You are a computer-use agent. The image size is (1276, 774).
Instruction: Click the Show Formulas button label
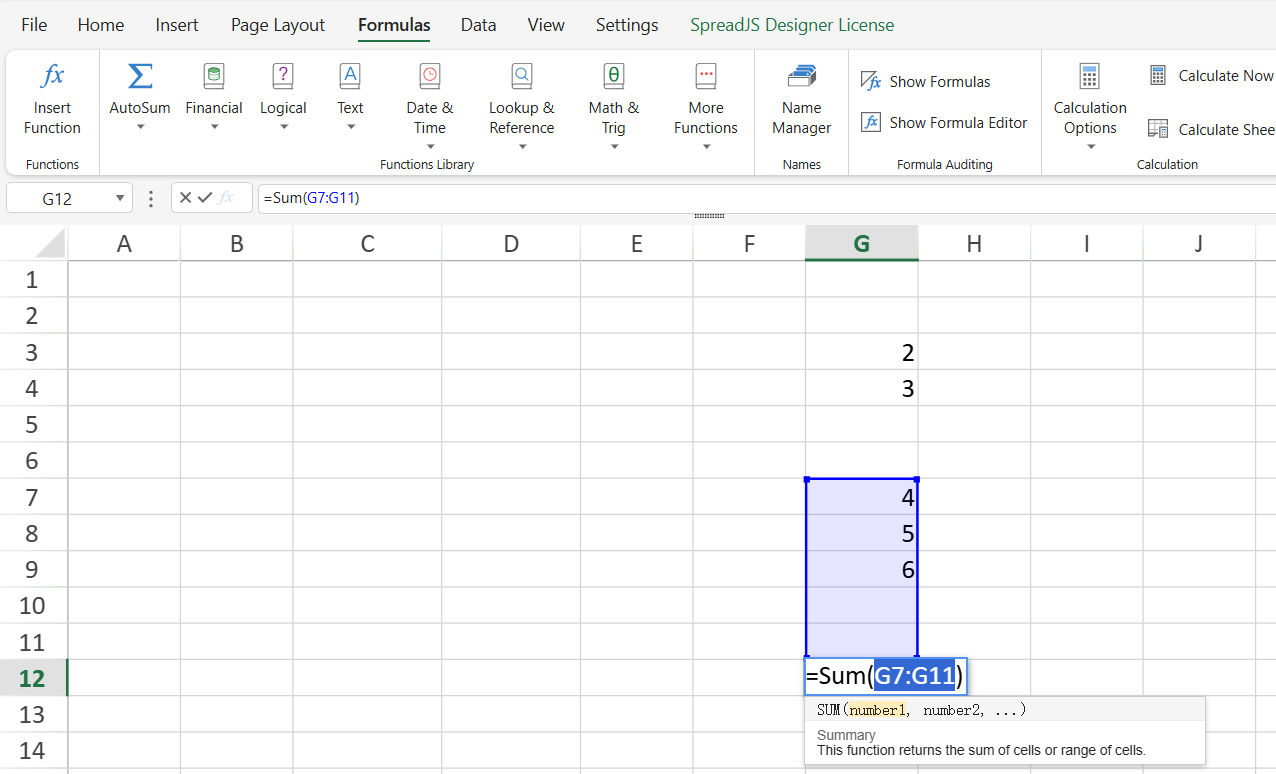940,82
